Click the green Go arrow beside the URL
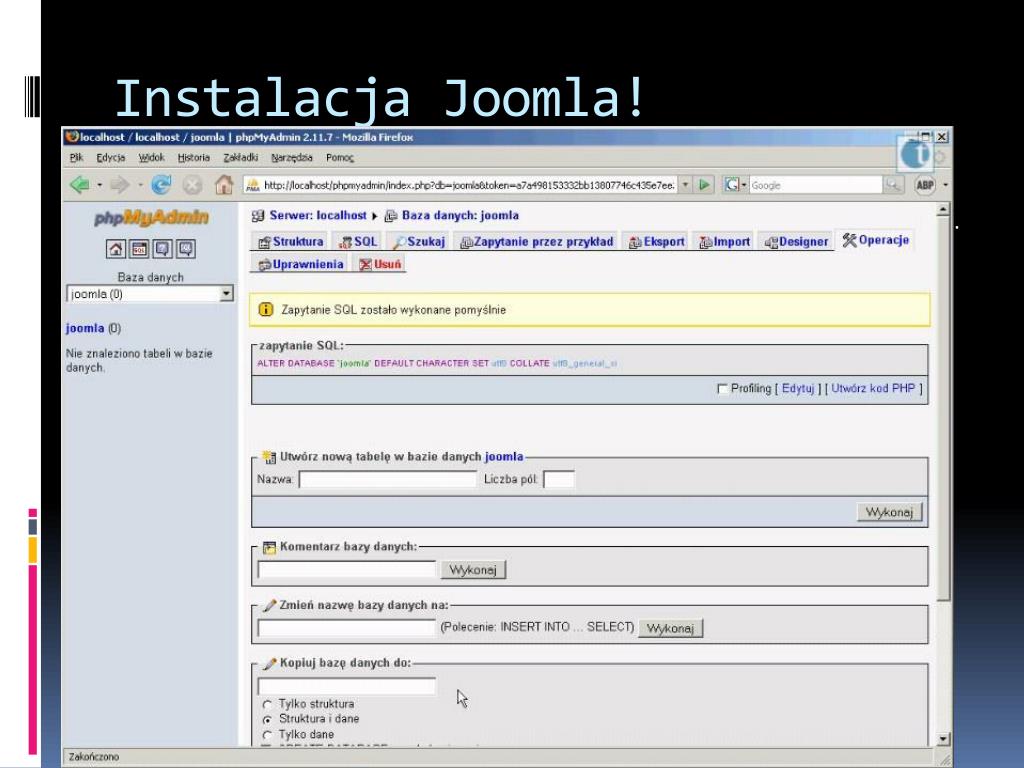This screenshot has width=1024, height=768. (x=704, y=185)
